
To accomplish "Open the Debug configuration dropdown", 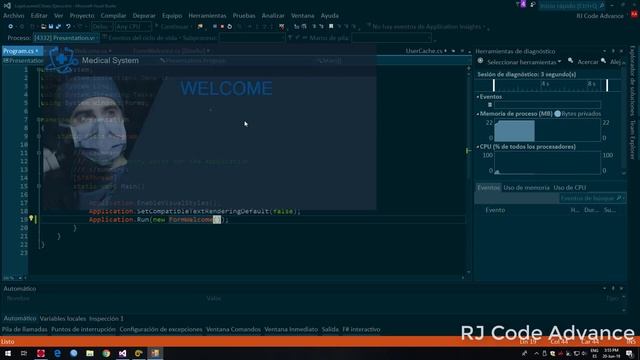I will coord(102,27).
